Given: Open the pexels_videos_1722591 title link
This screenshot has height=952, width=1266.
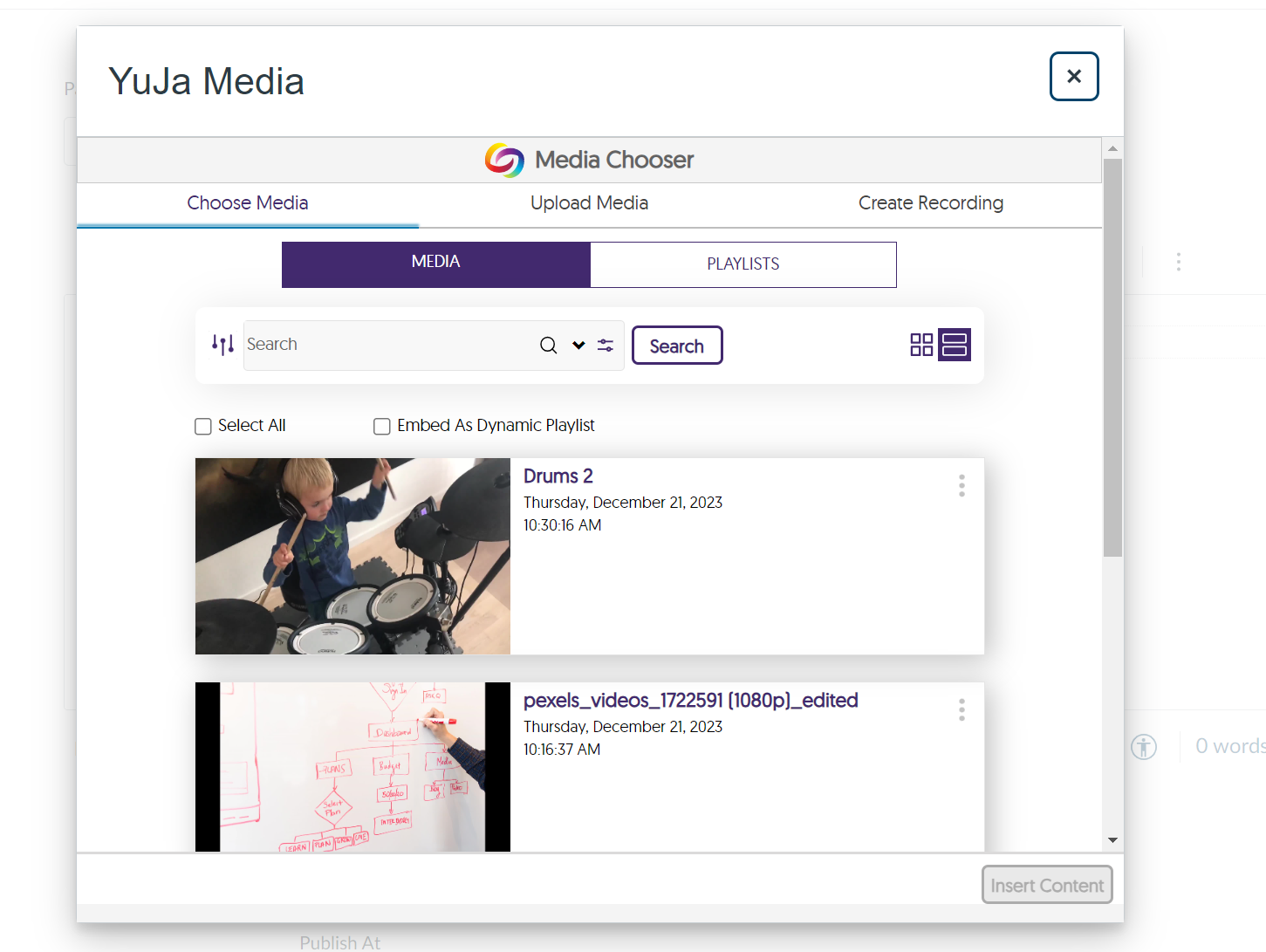Looking at the screenshot, I should point(691,701).
